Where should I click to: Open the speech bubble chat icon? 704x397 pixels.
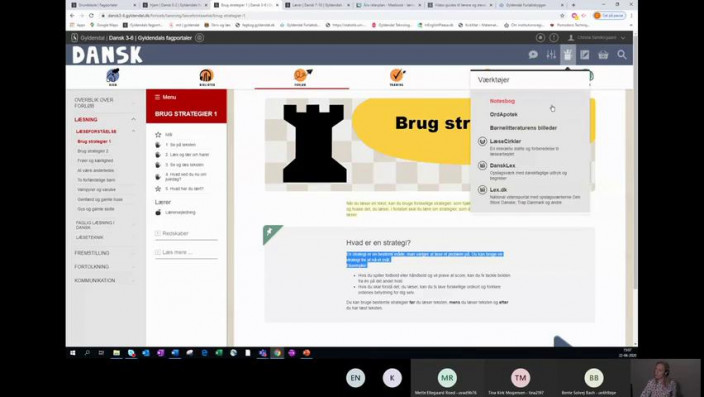coord(533,55)
